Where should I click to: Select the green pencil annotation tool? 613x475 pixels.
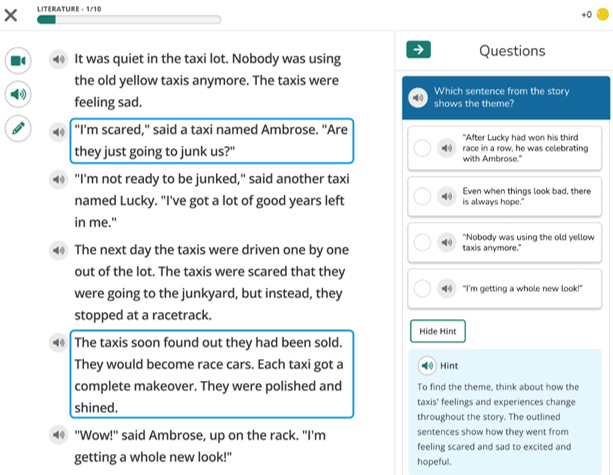(x=16, y=128)
